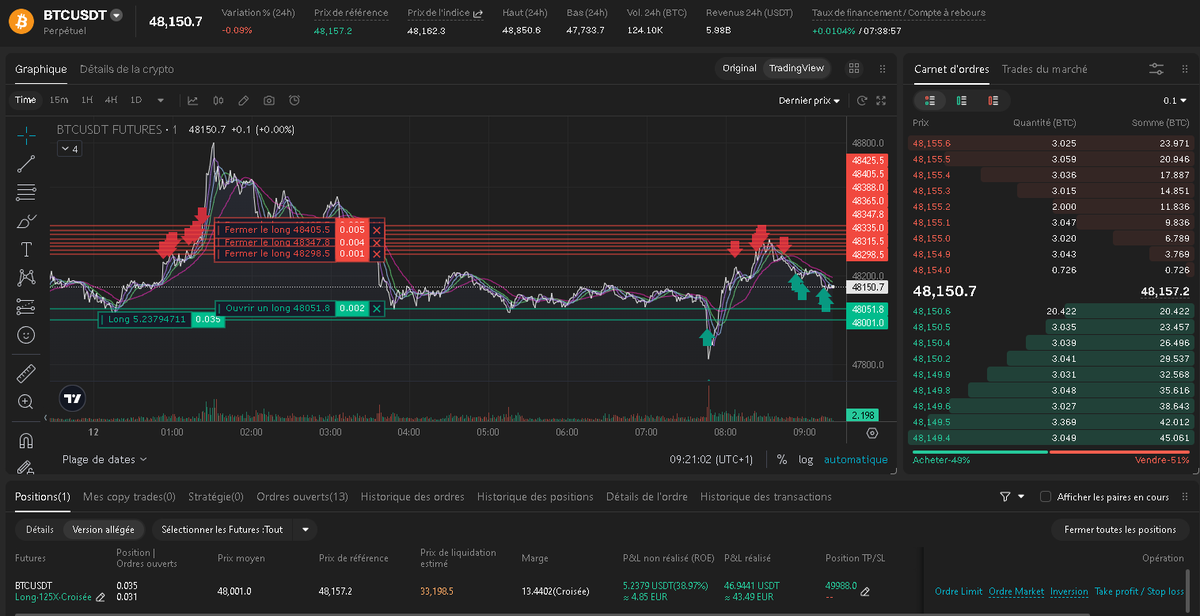Switch chart to TradingView view
The height and width of the screenshot is (616, 1200).
click(796, 69)
